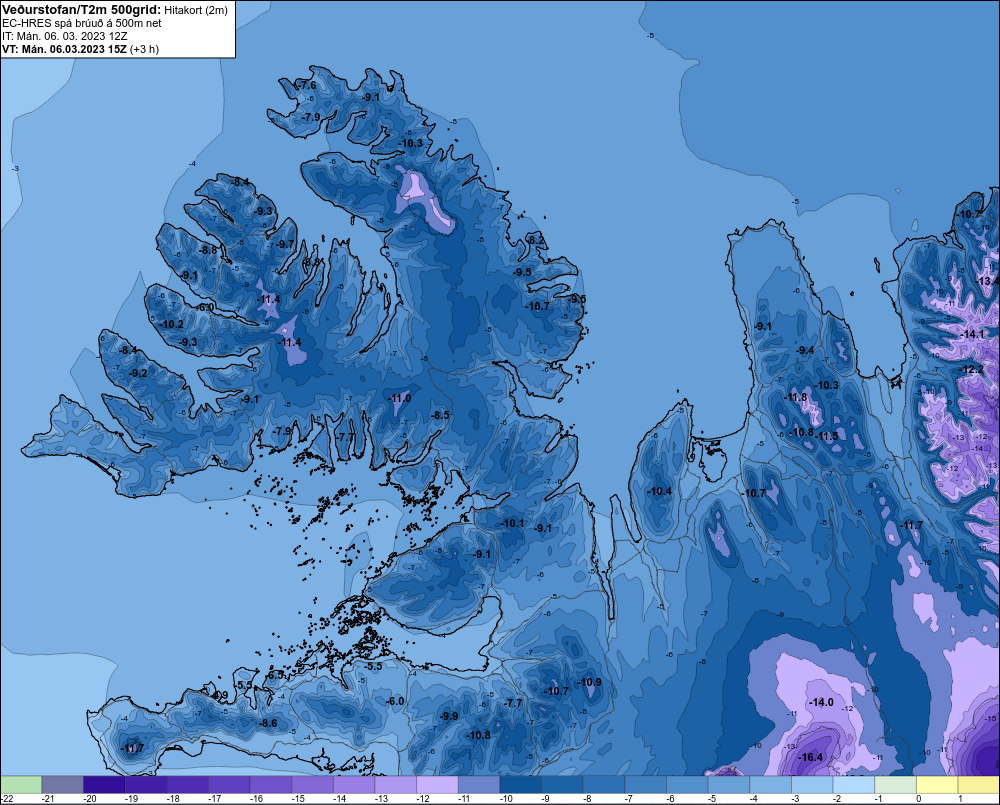
Task: Click the -6.5 temperature label
Action: coord(275,675)
